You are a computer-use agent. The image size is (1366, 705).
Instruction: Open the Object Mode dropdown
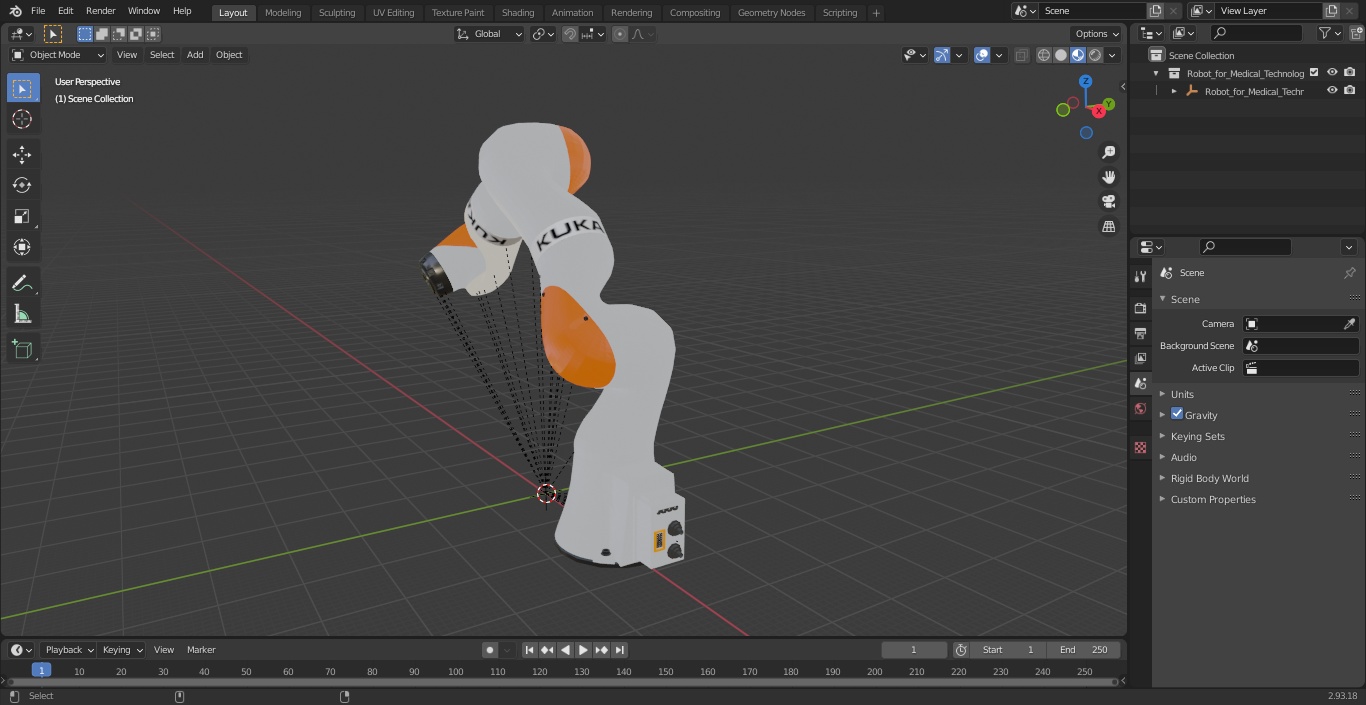[58, 55]
